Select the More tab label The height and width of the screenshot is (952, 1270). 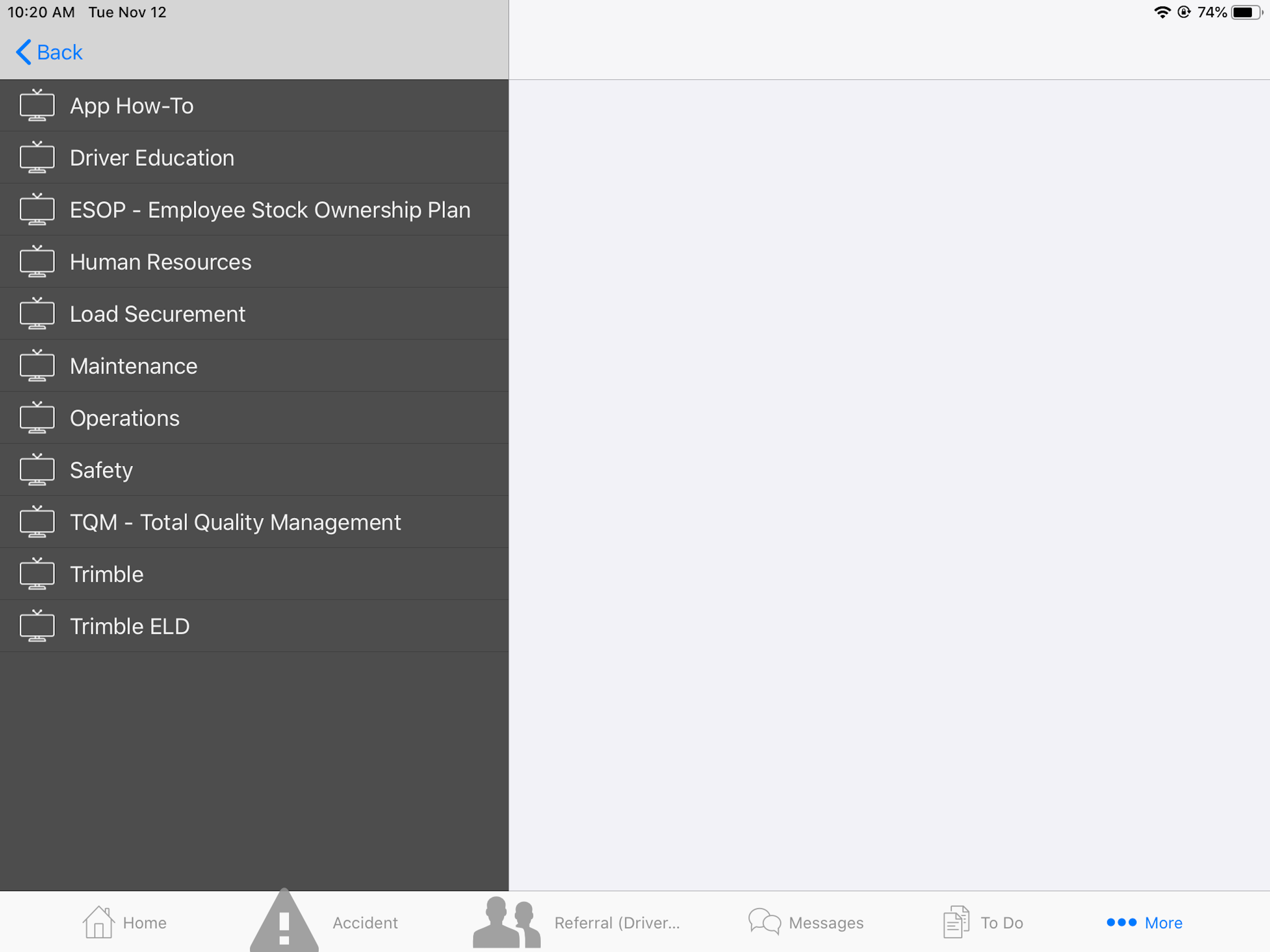point(1164,923)
